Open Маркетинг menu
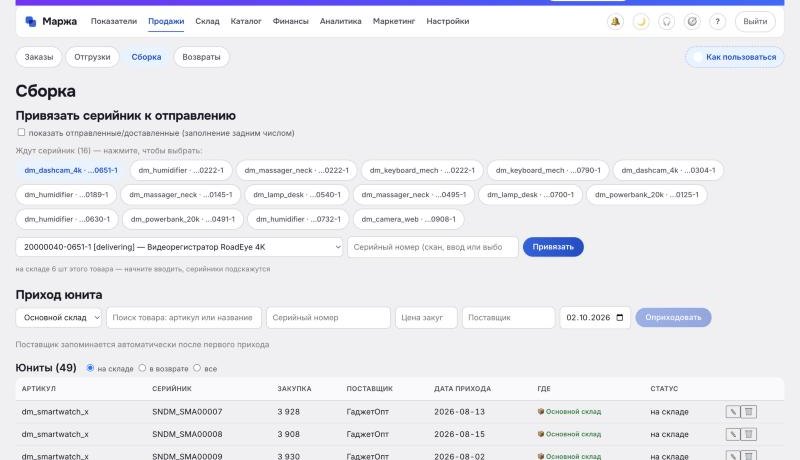 394,21
